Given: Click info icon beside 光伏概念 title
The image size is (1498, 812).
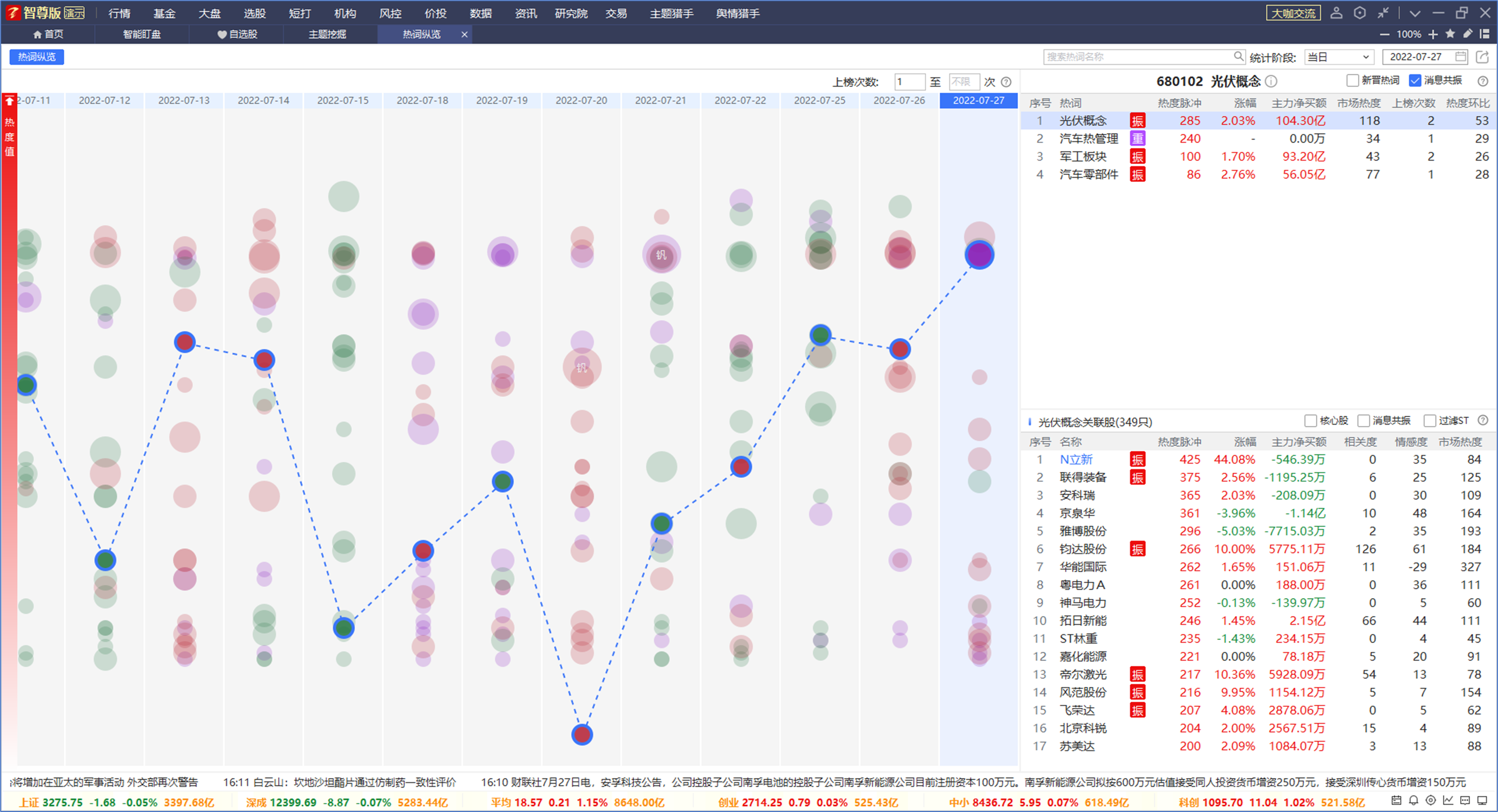Looking at the screenshot, I should (1271, 81).
